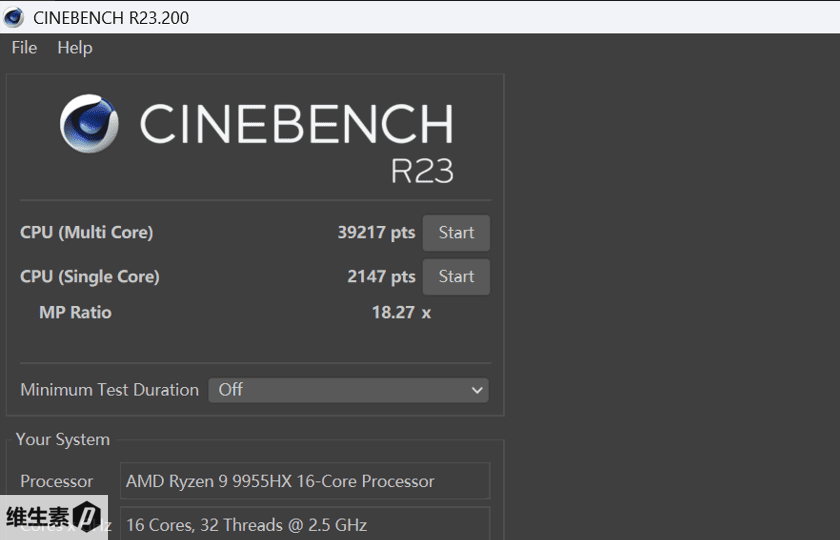Click the Cinebench sphere logo
Image resolution: width=840 pixels, height=540 pixels.
pos(89,125)
